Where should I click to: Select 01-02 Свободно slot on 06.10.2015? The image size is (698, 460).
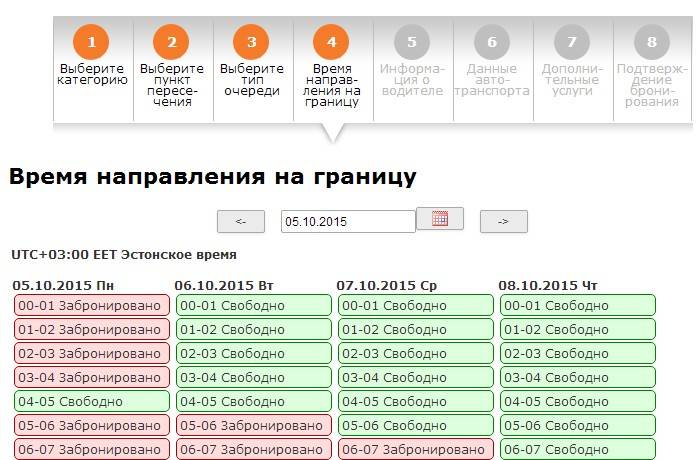tap(254, 329)
